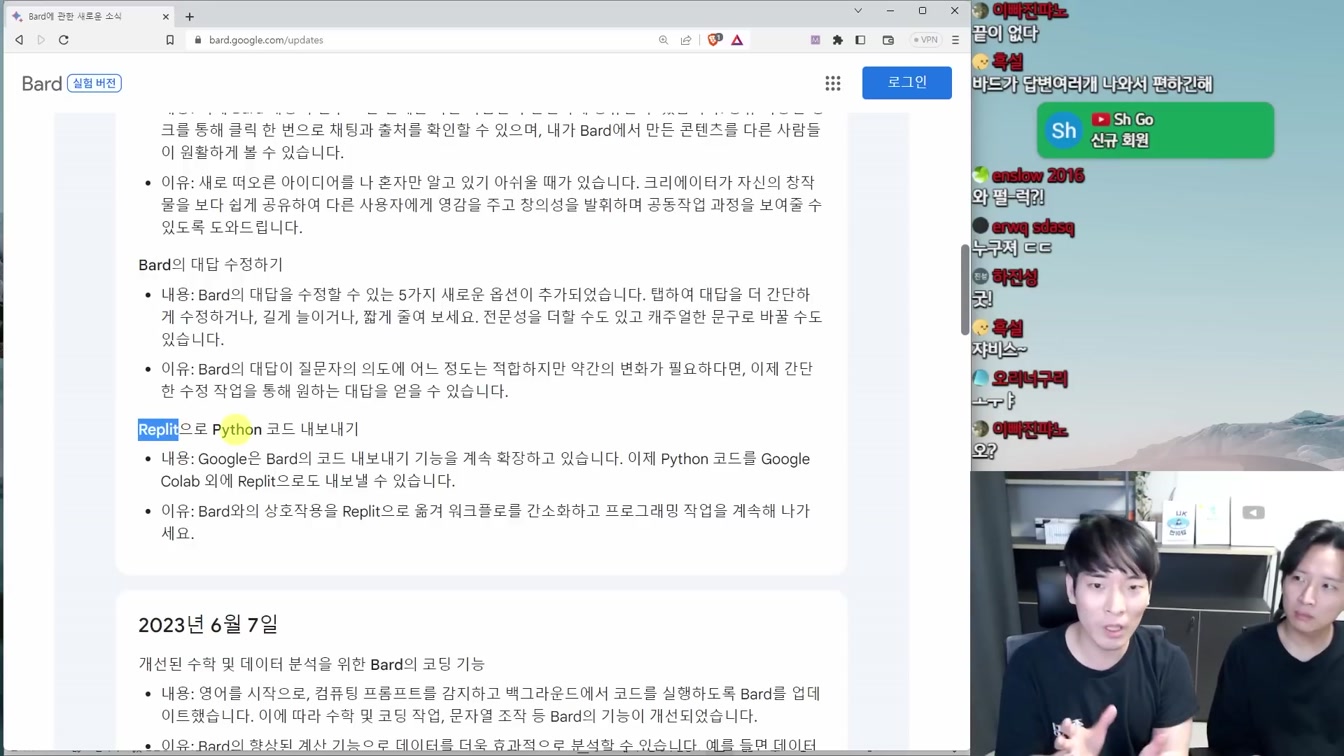Viewport: 1344px width, 756px height.
Task: Open the browser hamburger menu
Action: pyautogui.click(x=955, y=40)
